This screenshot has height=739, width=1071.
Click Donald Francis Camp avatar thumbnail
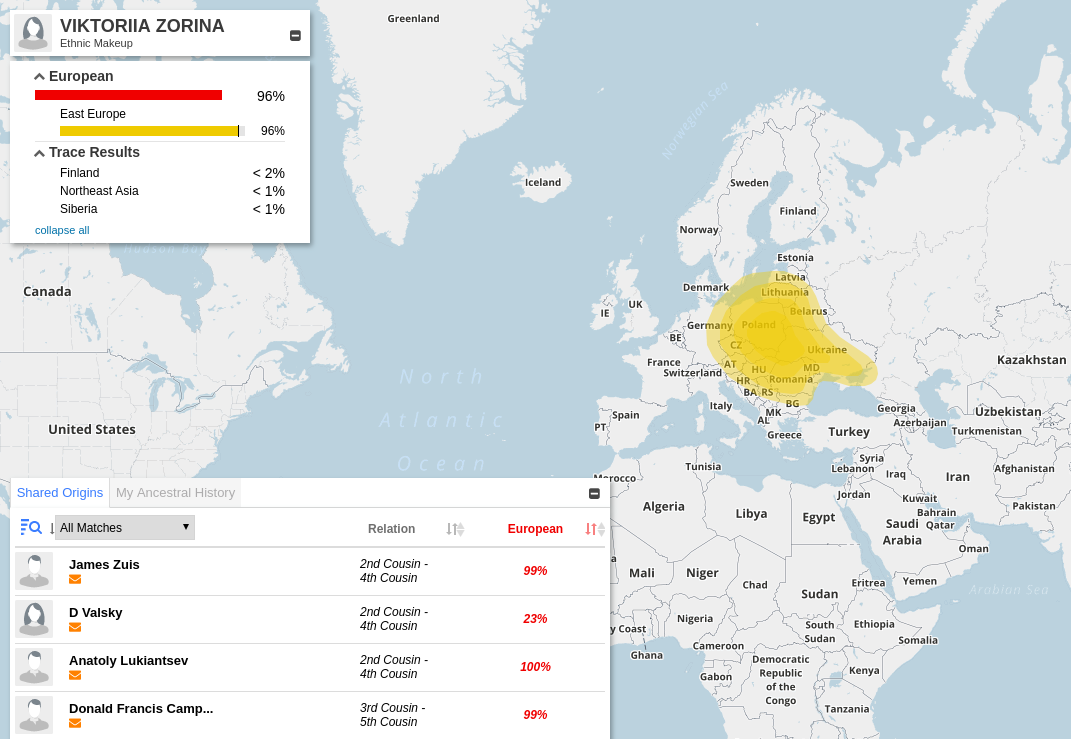click(34, 714)
